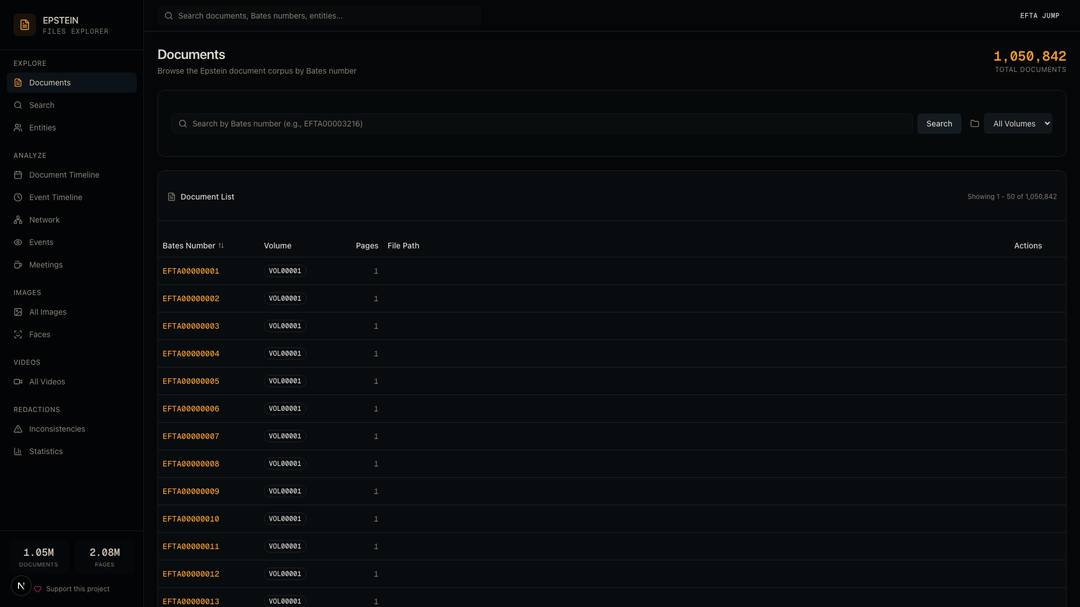Screen dimensions: 1080x607
Task: Go to the Entities section
Action: (x=42, y=128)
